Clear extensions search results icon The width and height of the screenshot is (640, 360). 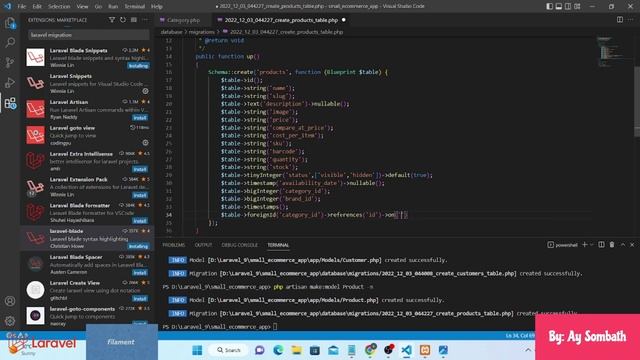point(134,20)
